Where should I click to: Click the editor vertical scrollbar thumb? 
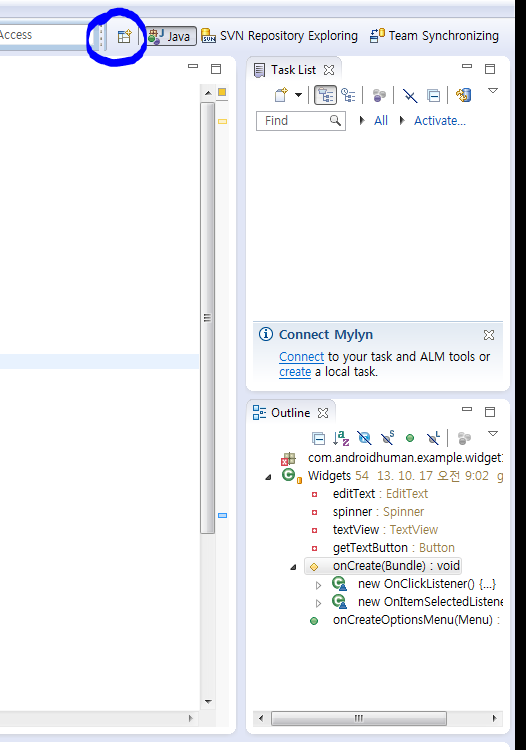pyautogui.click(x=207, y=318)
